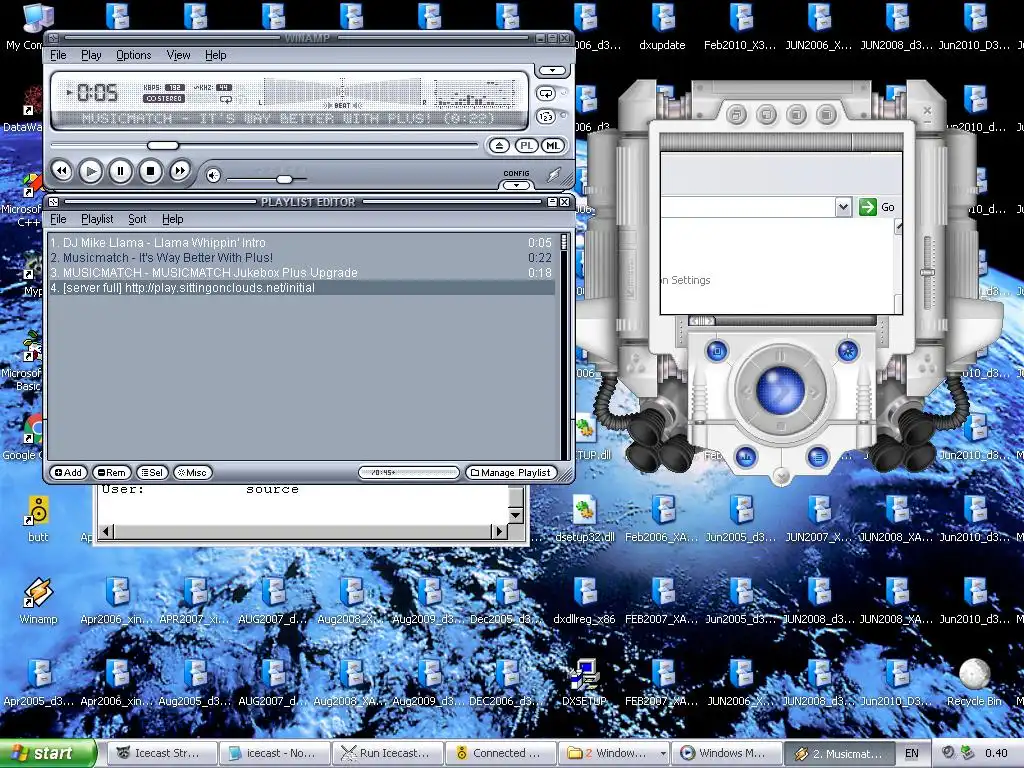The width and height of the screenshot is (1024, 768).
Task: Click the Winamp seek bar handle
Action: tap(163, 145)
